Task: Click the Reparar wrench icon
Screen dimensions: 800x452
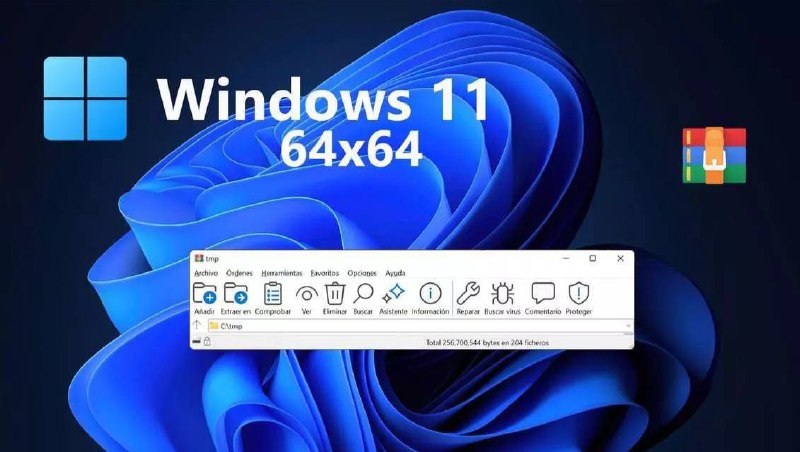Action: [468, 294]
